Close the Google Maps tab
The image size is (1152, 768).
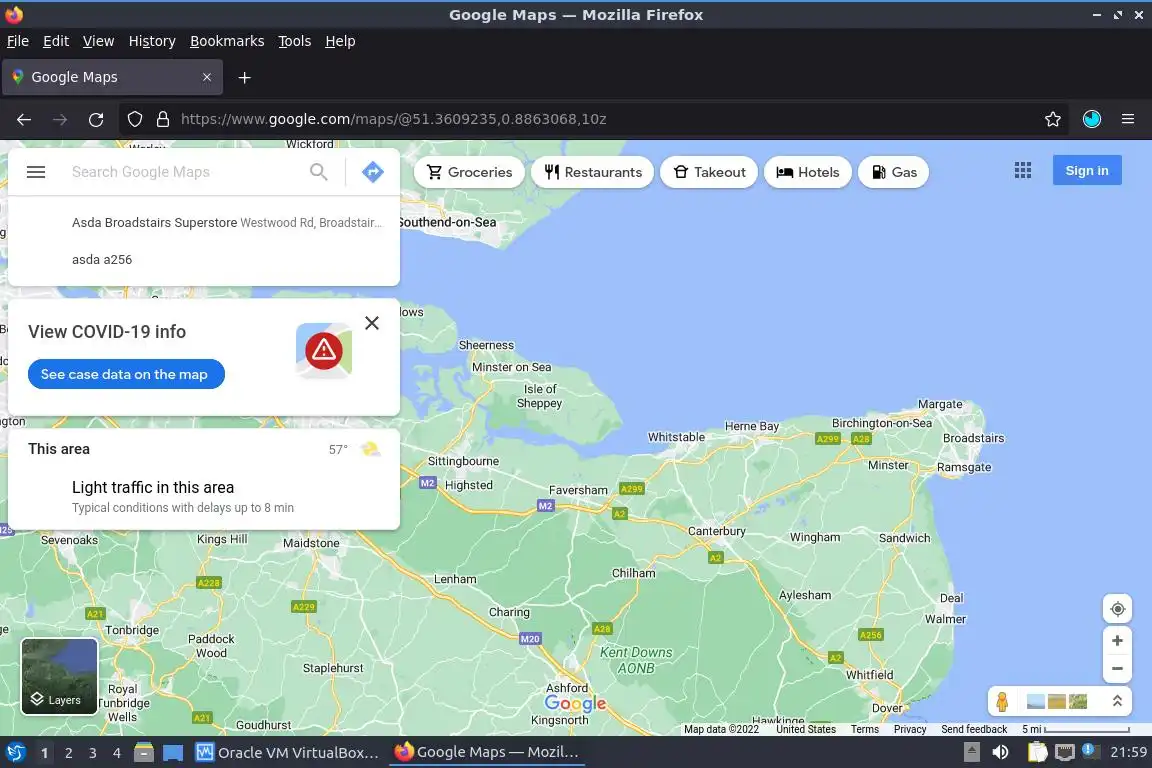(x=207, y=77)
